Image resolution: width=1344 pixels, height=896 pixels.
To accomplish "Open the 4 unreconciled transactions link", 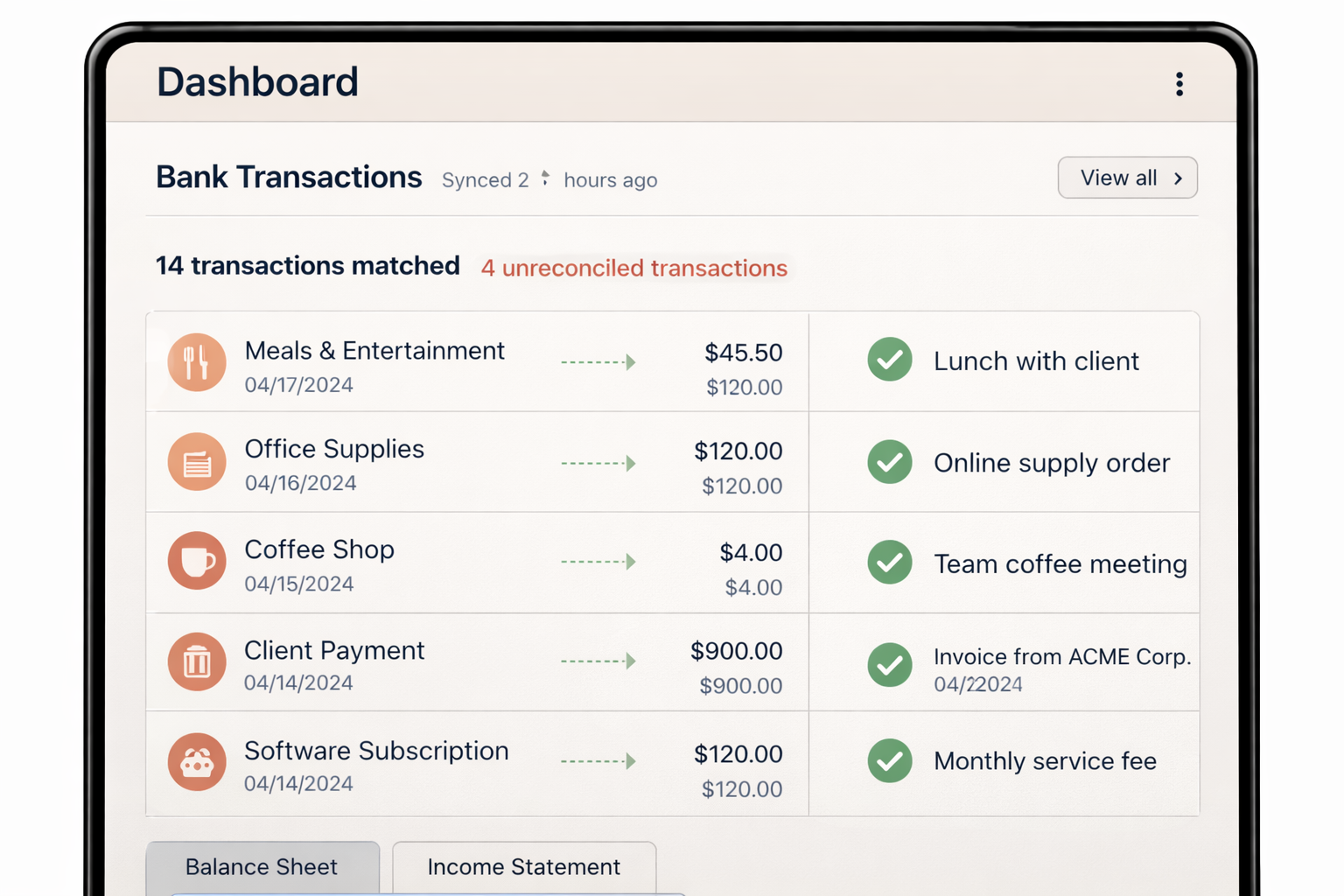I will click(x=634, y=268).
